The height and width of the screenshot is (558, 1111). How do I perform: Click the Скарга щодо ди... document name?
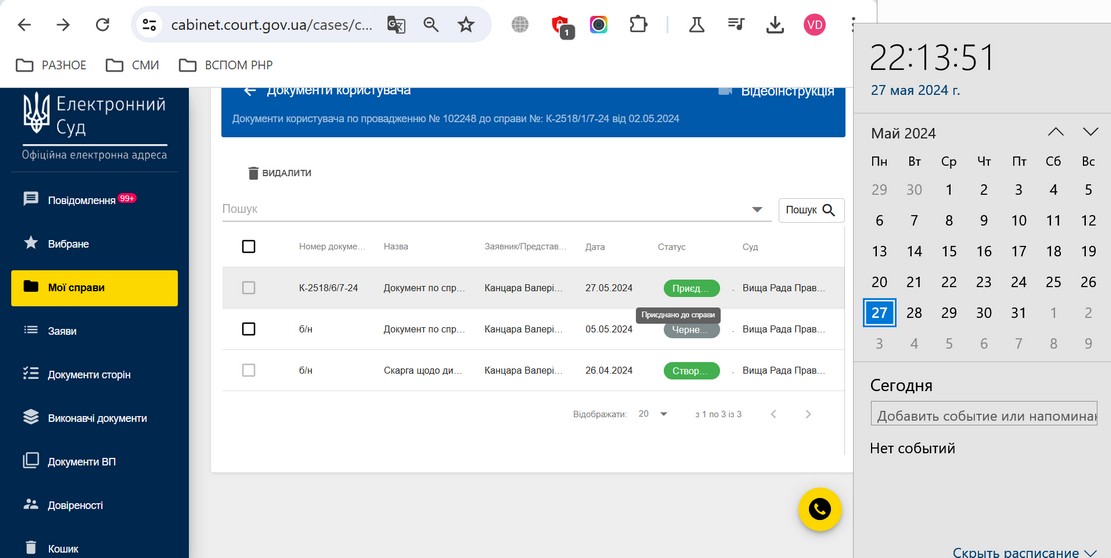point(424,370)
